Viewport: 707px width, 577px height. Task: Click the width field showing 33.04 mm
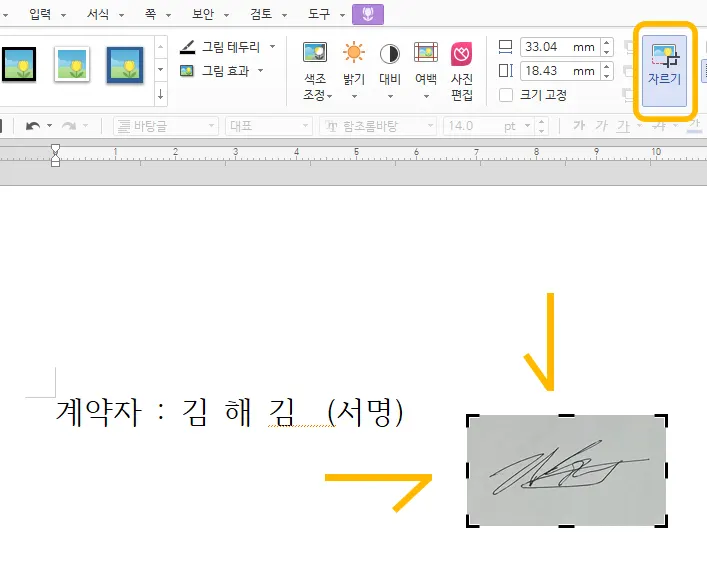click(x=560, y=47)
